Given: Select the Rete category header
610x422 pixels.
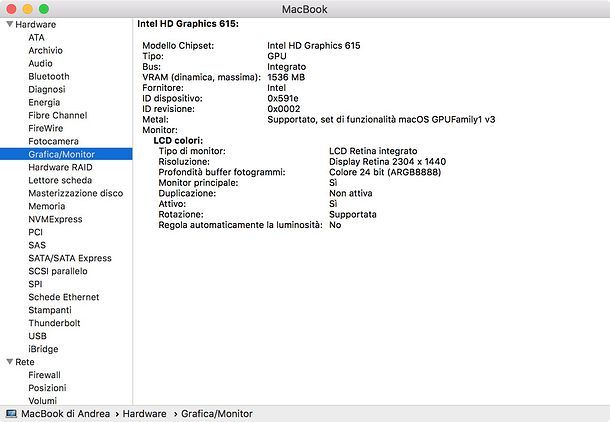Looking at the screenshot, I should click(x=25, y=362).
